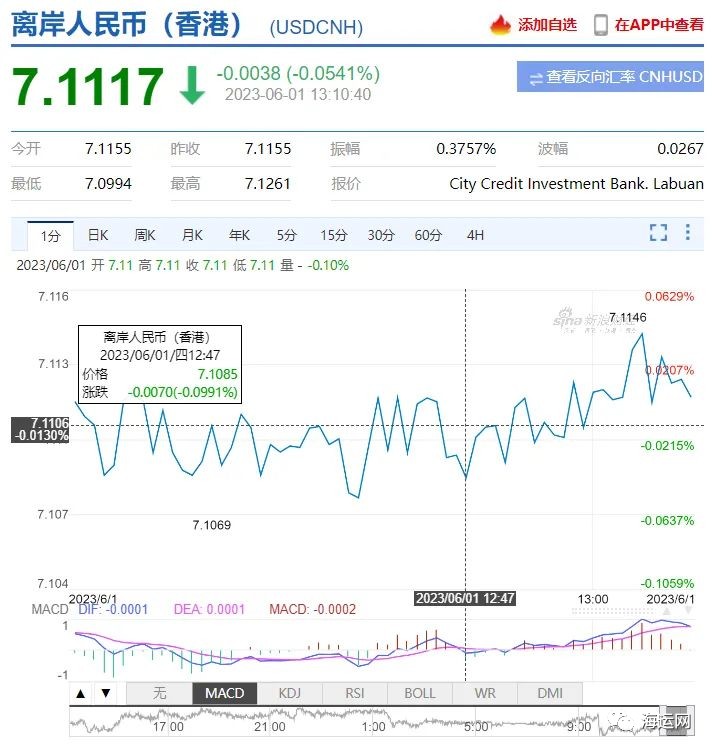The height and width of the screenshot is (752, 714).
Task: Click the 13:00 axis label
Action: pos(593,599)
